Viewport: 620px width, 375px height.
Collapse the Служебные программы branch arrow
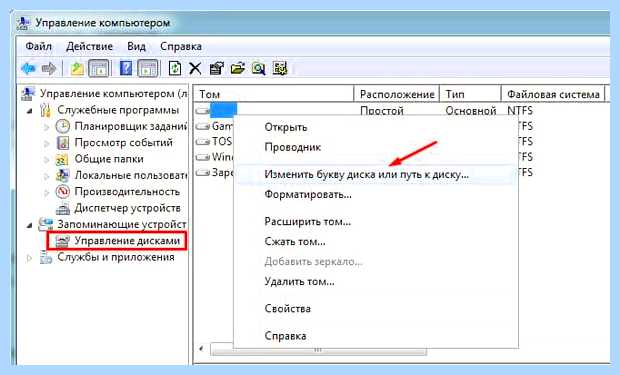tap(30, 111)
